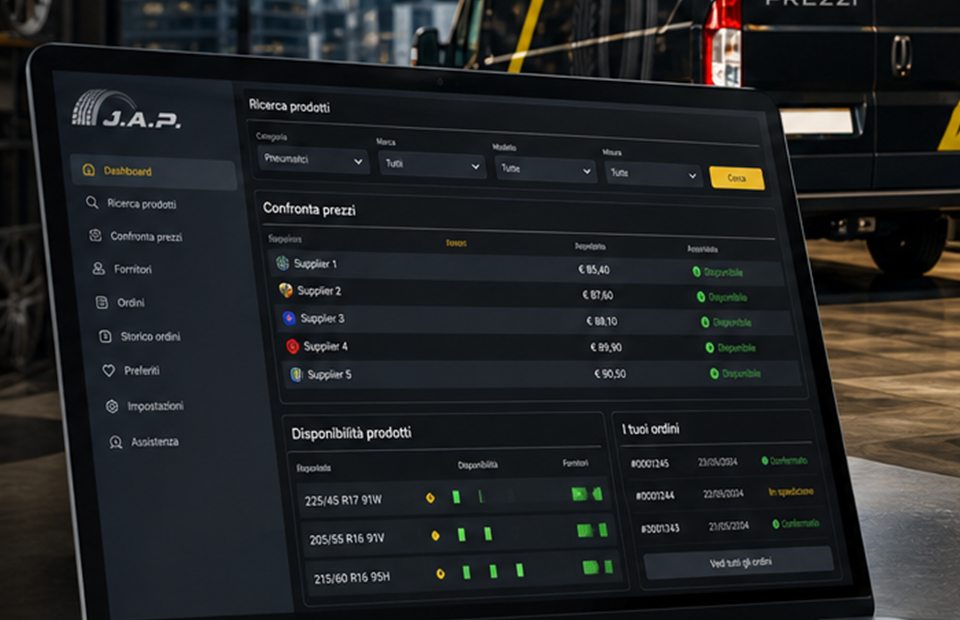Click Supplier 3 logo icon
Viewport: 960px width, 620px height.
289,318
